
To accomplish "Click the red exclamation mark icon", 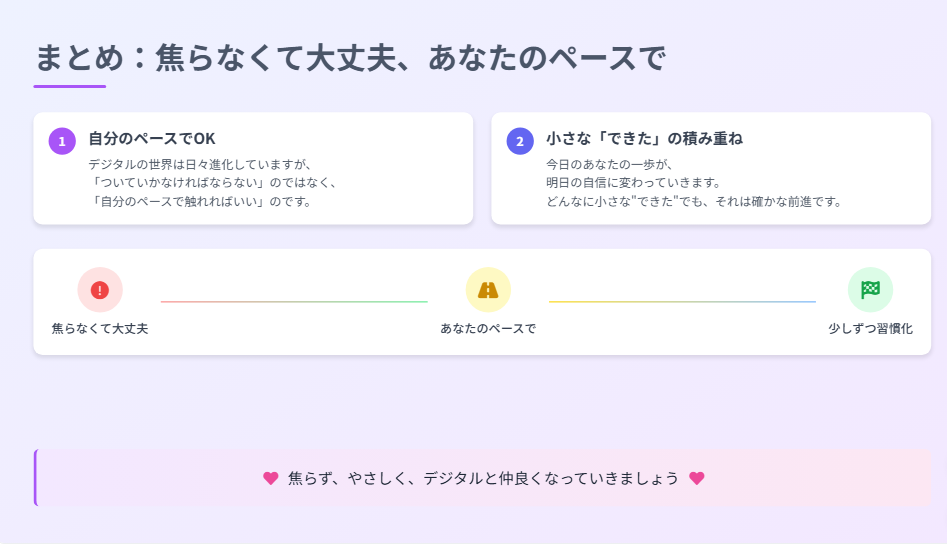I will click(99, 290).
